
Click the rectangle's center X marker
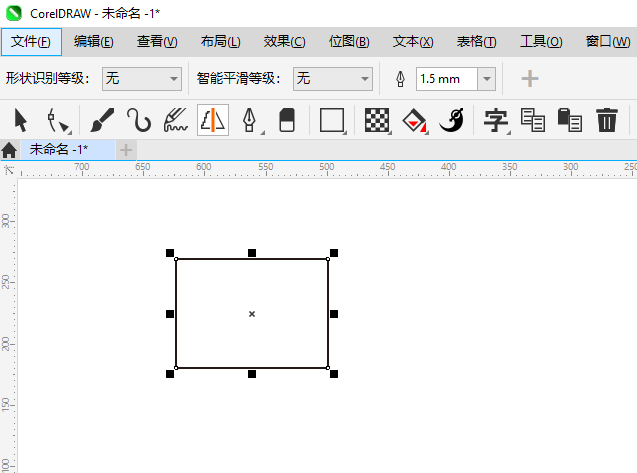pos(252,314)
